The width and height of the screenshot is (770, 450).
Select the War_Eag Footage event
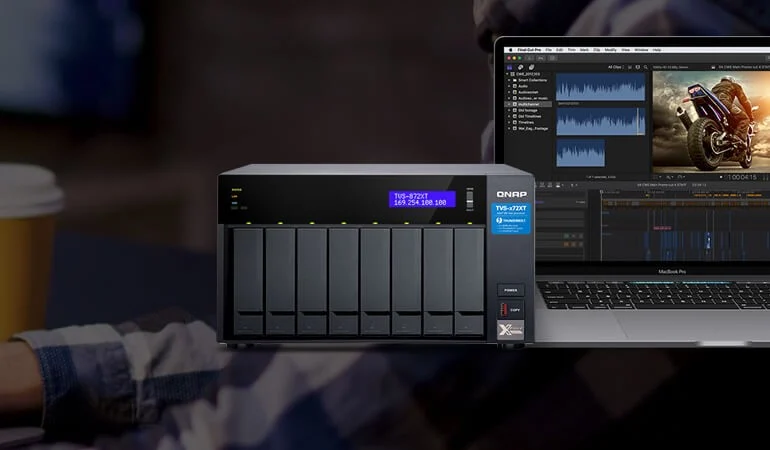click(x=533, y=129)
